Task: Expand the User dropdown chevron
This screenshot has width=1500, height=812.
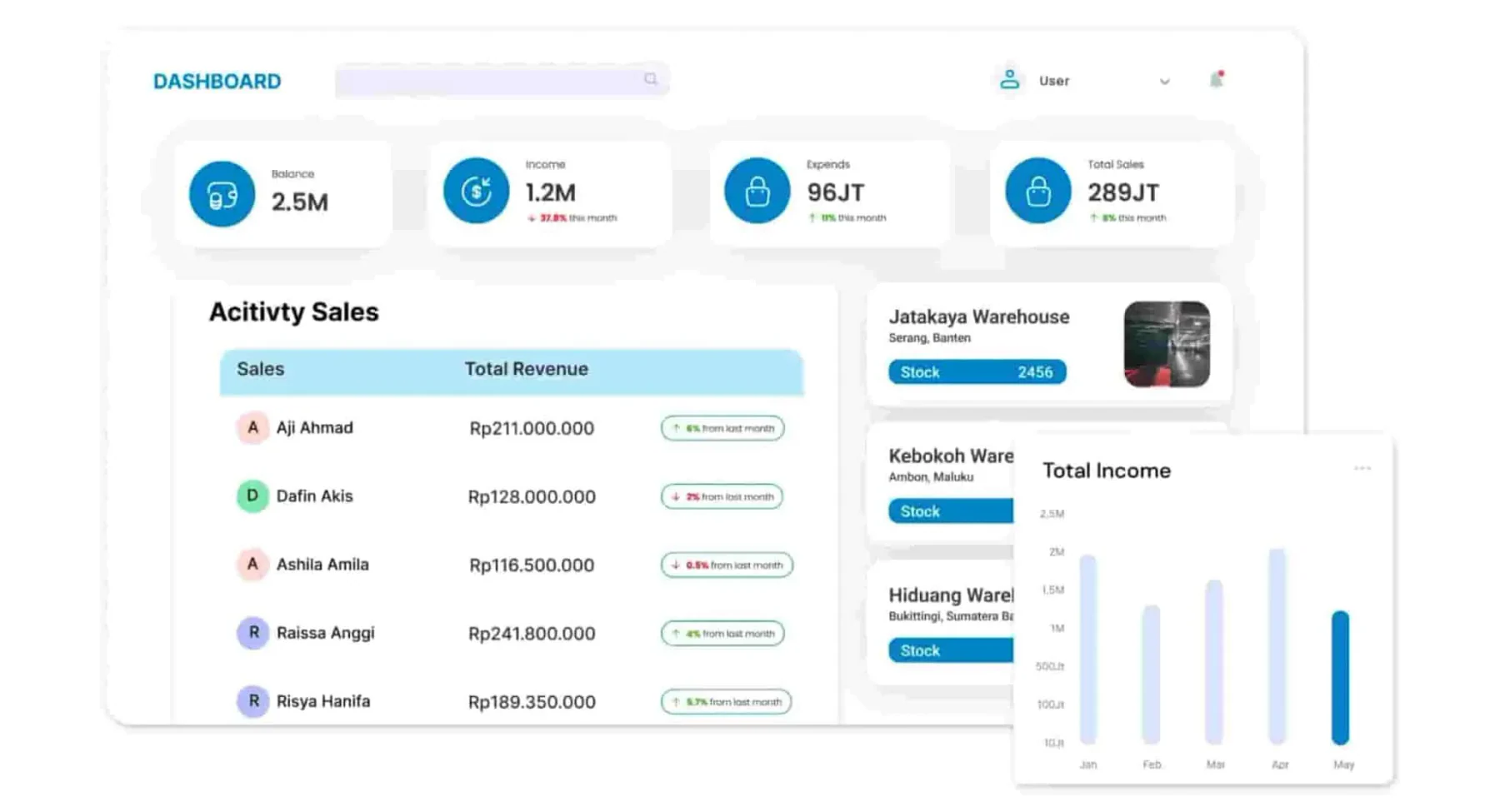Action: click(1164, 82)
